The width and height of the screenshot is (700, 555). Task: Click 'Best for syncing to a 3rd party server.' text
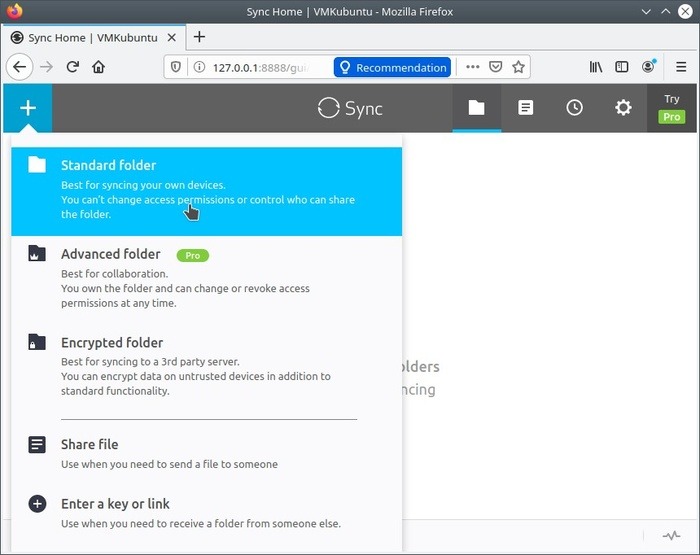pyautogui.click(x=150, y=362)
